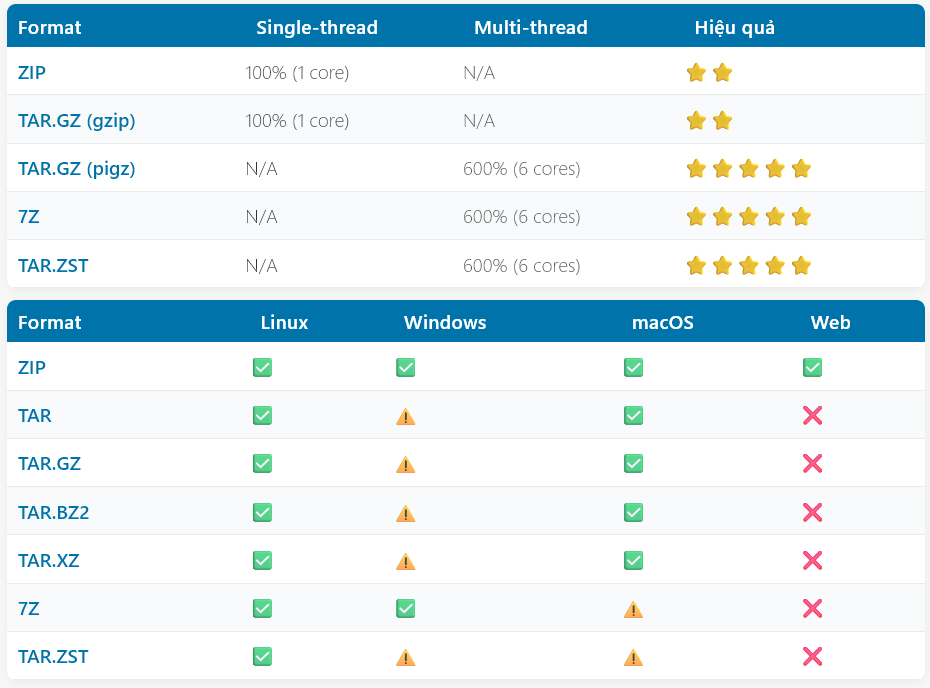
Task: Click the TAR Windows warning triangle icon
Action: click(x=405, y=417)
